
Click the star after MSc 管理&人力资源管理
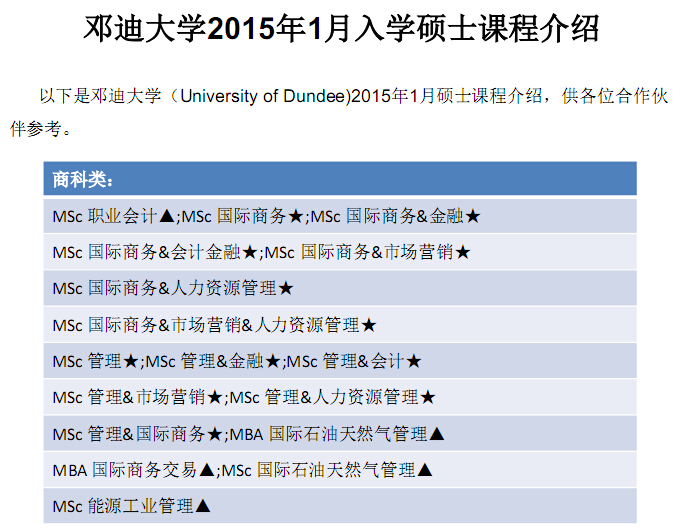[428, 397]
